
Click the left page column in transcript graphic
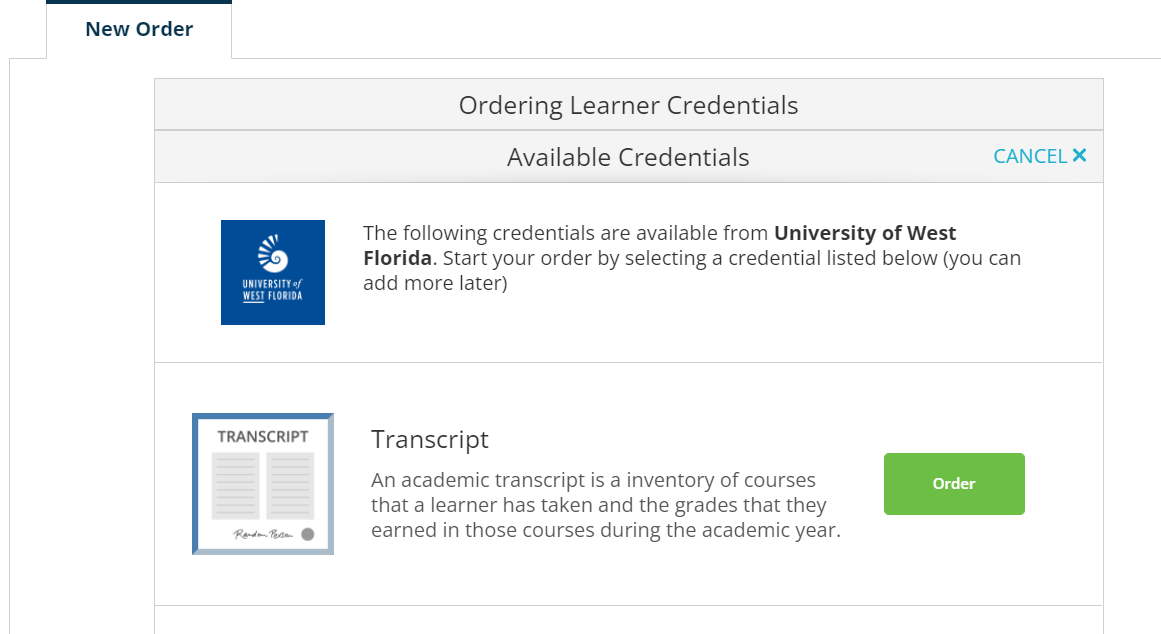[x=235, y=486]
